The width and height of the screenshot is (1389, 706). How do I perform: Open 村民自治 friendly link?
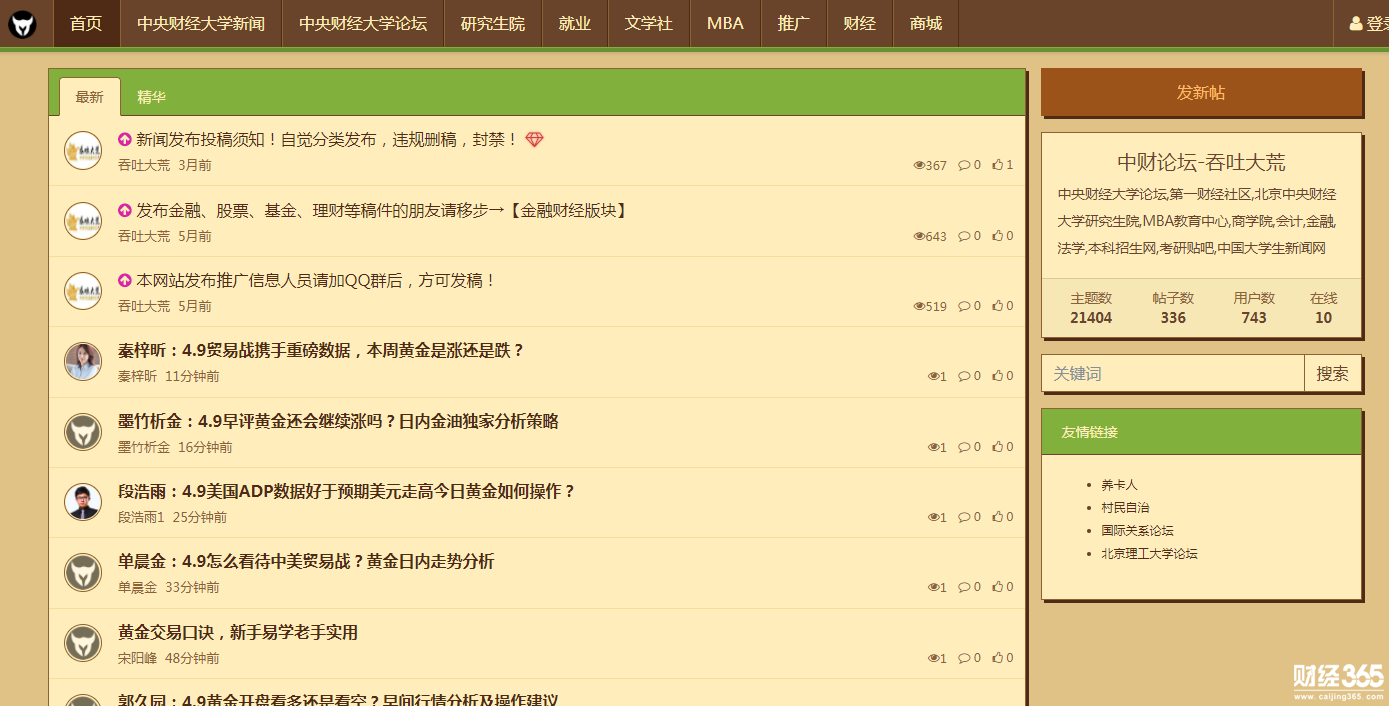coord(1126,508)
